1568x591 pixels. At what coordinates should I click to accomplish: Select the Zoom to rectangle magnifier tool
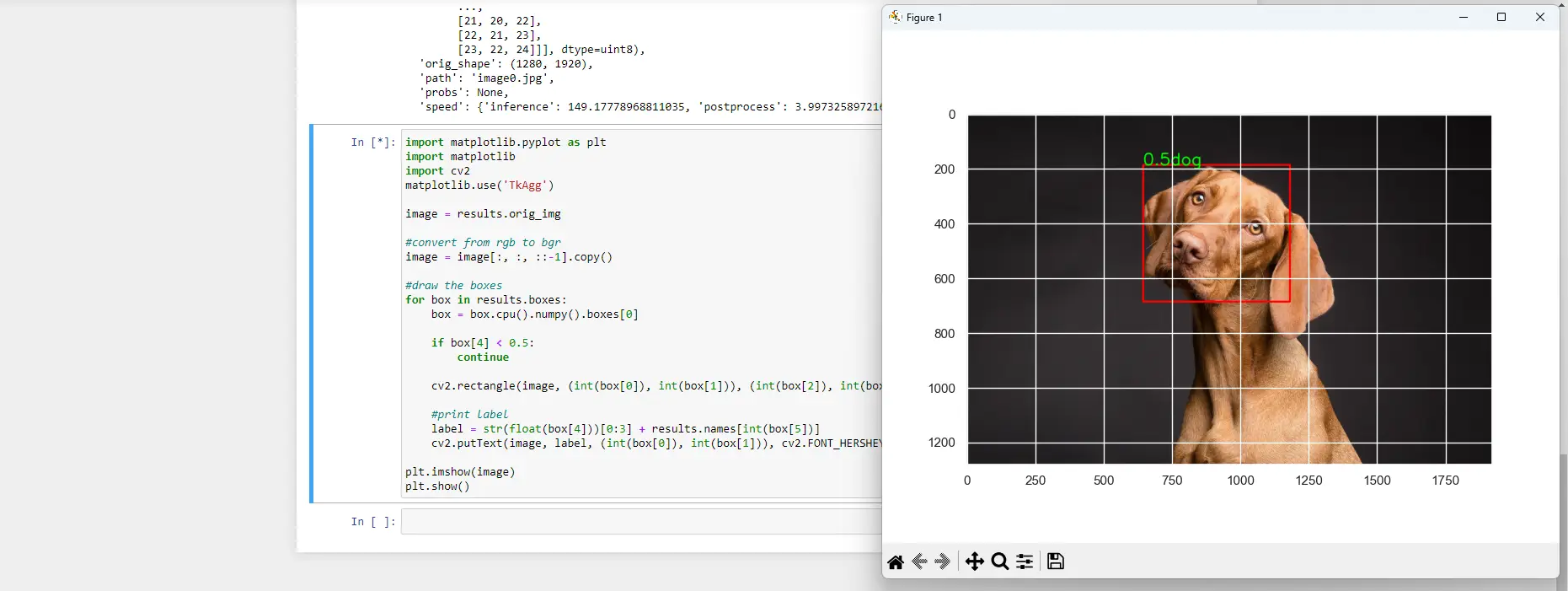coord(1000,561)
